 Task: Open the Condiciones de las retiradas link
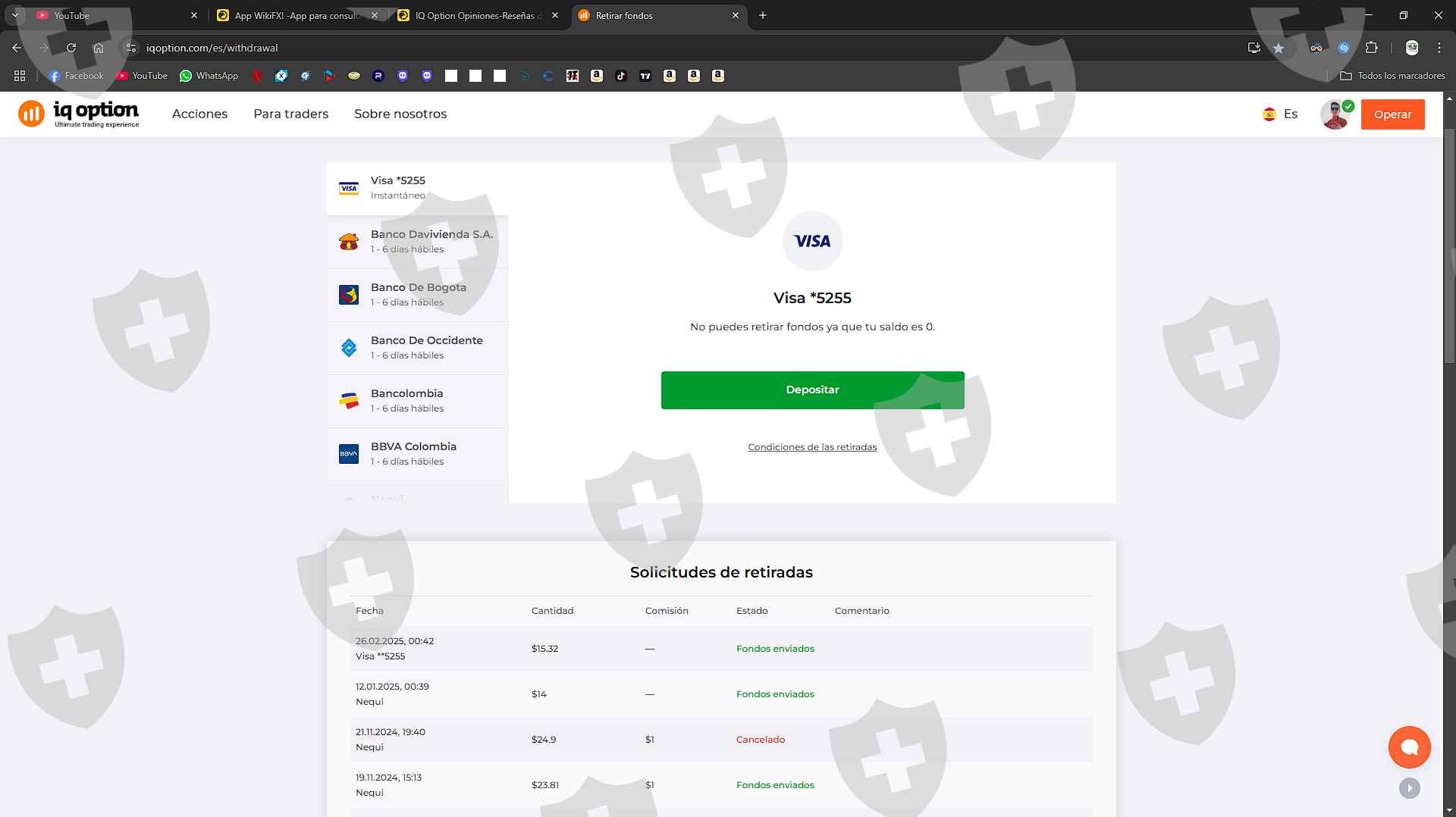click(812, 447)
